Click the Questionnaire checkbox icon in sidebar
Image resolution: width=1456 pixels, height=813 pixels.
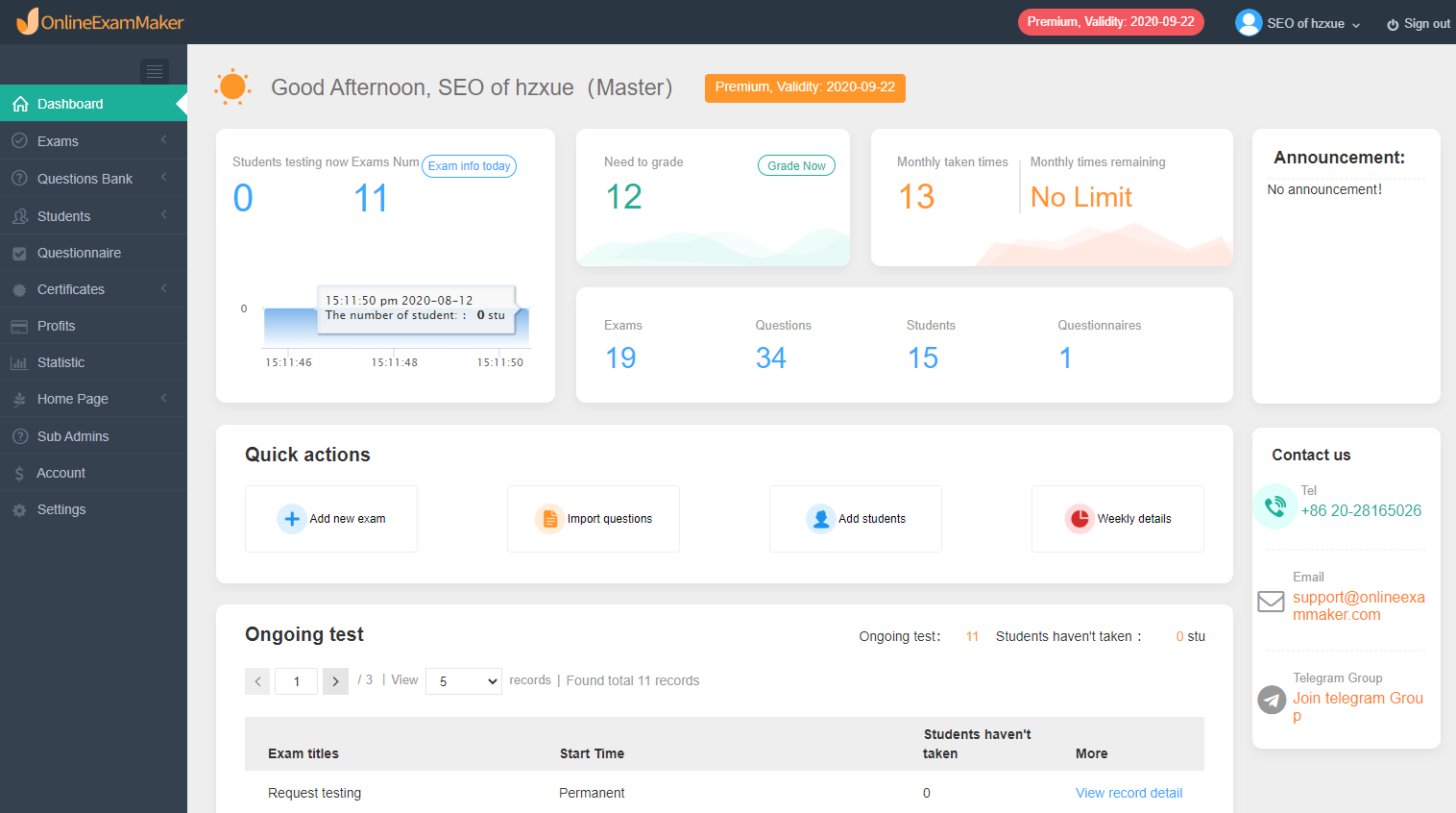tap(19, 254)
